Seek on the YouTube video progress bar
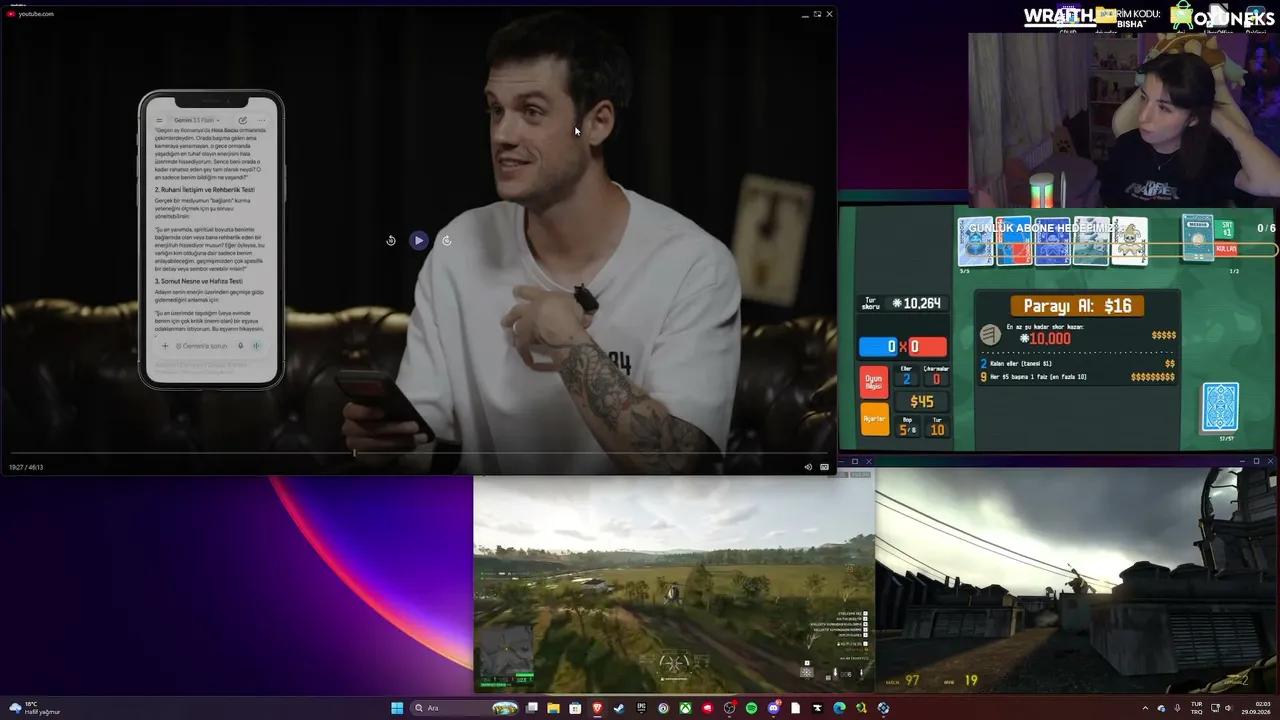This screenshot has height=720, width=1280. tap(418, 453)
